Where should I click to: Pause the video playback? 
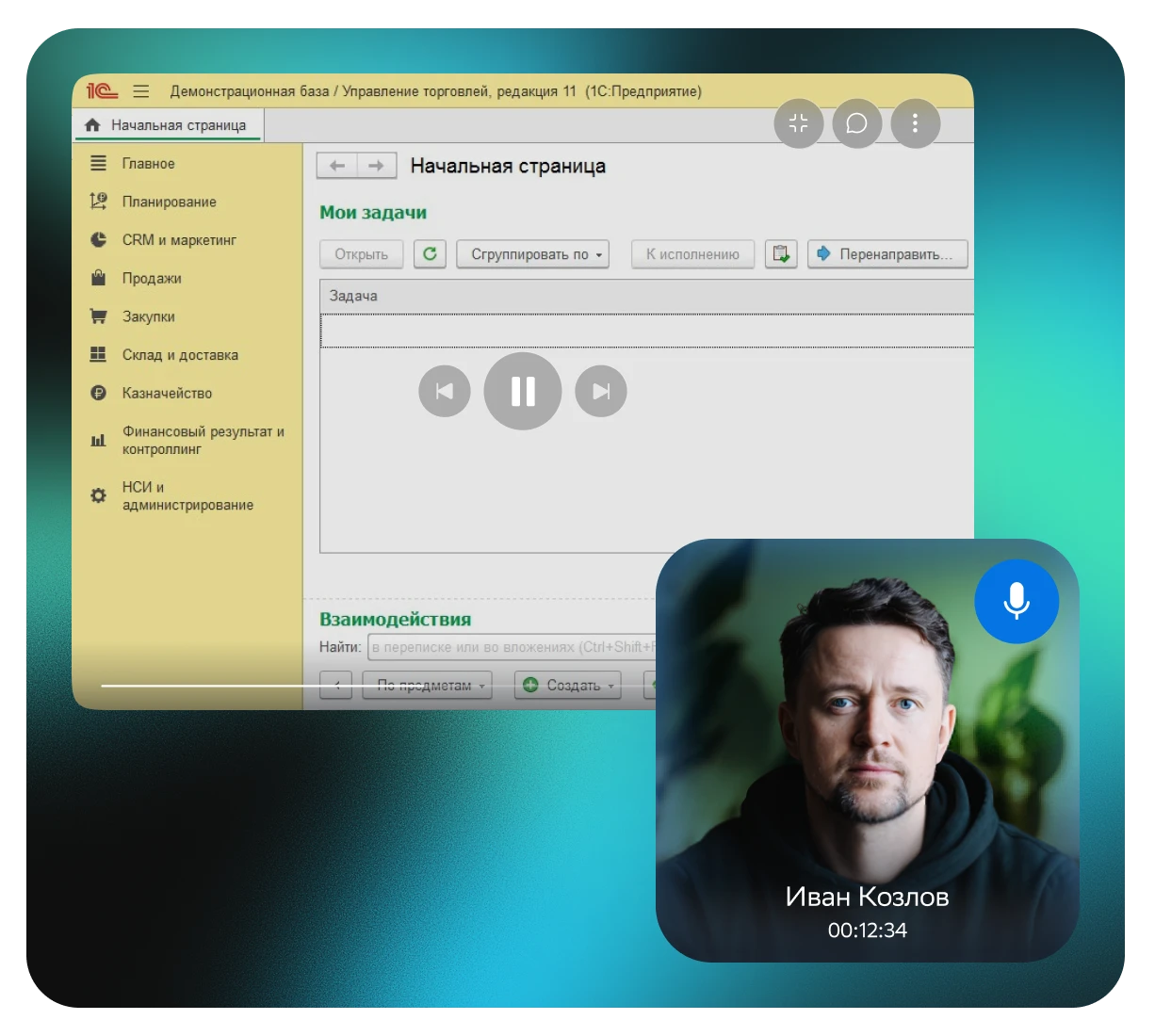[522, 391]
